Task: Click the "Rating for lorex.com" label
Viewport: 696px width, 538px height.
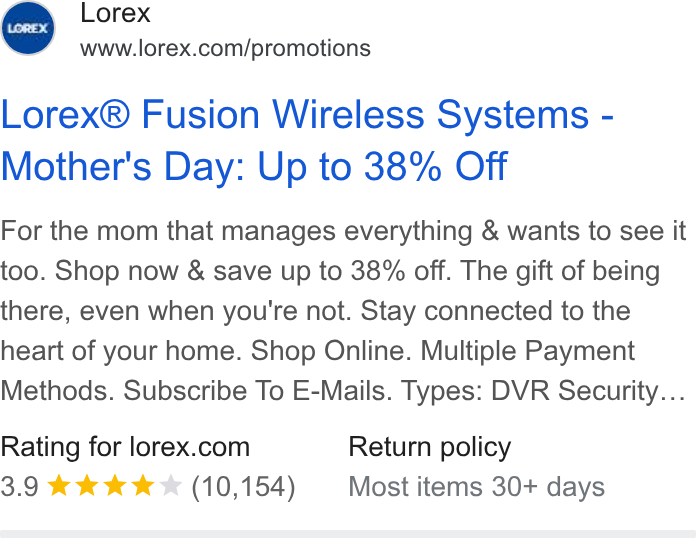Action: 125,447
